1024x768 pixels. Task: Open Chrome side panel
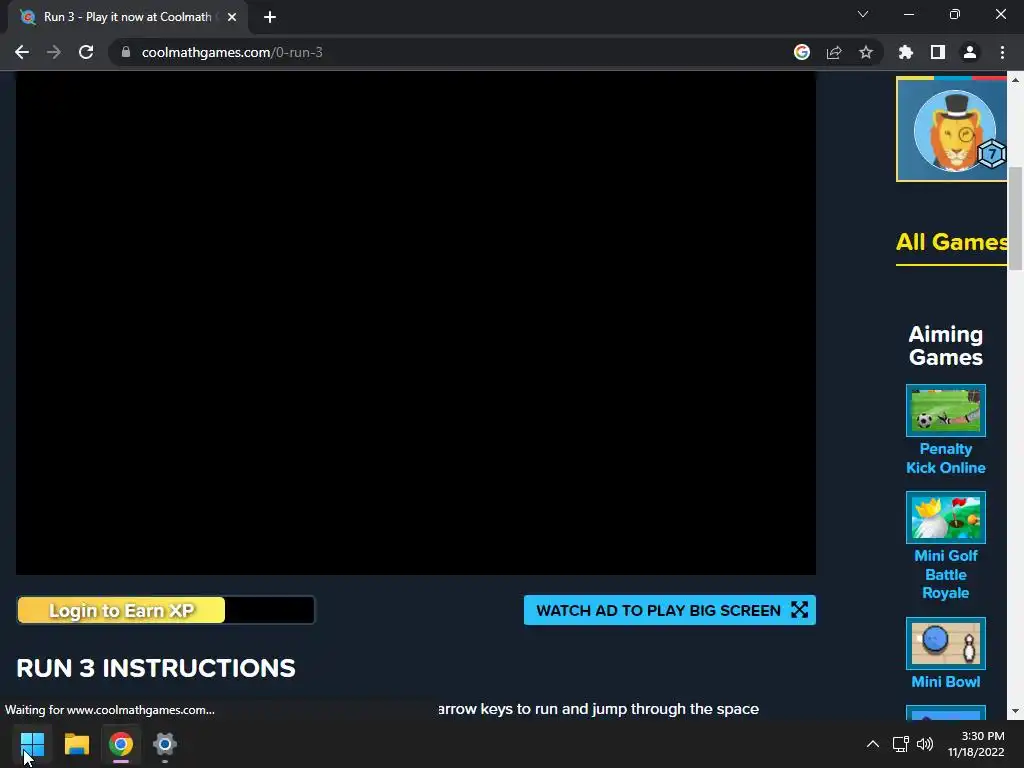coord(938,52)
